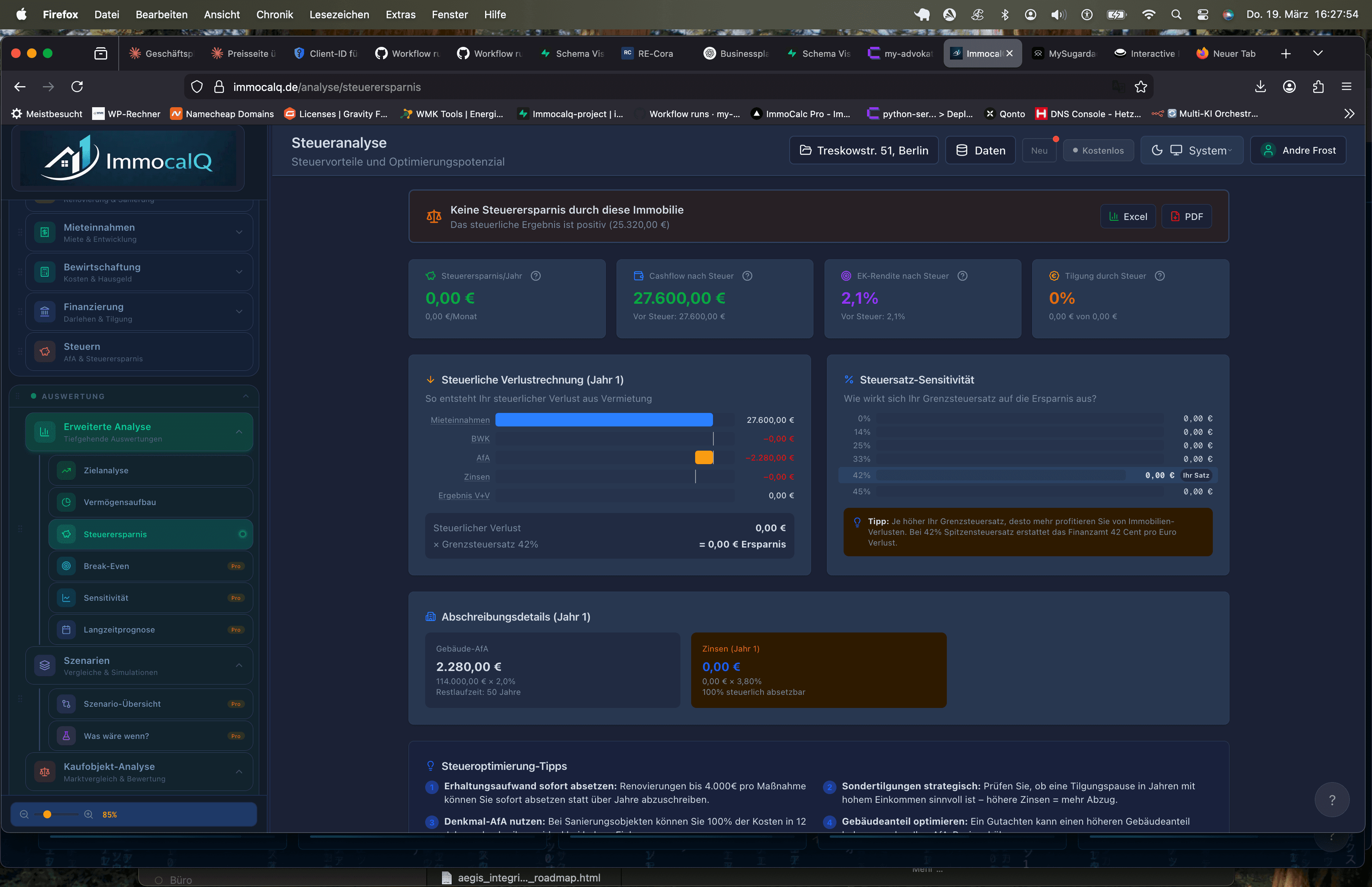
Task: List all tabs with the tab-bar chevron
Action: pyautogui.click(x=1318, y=54)
